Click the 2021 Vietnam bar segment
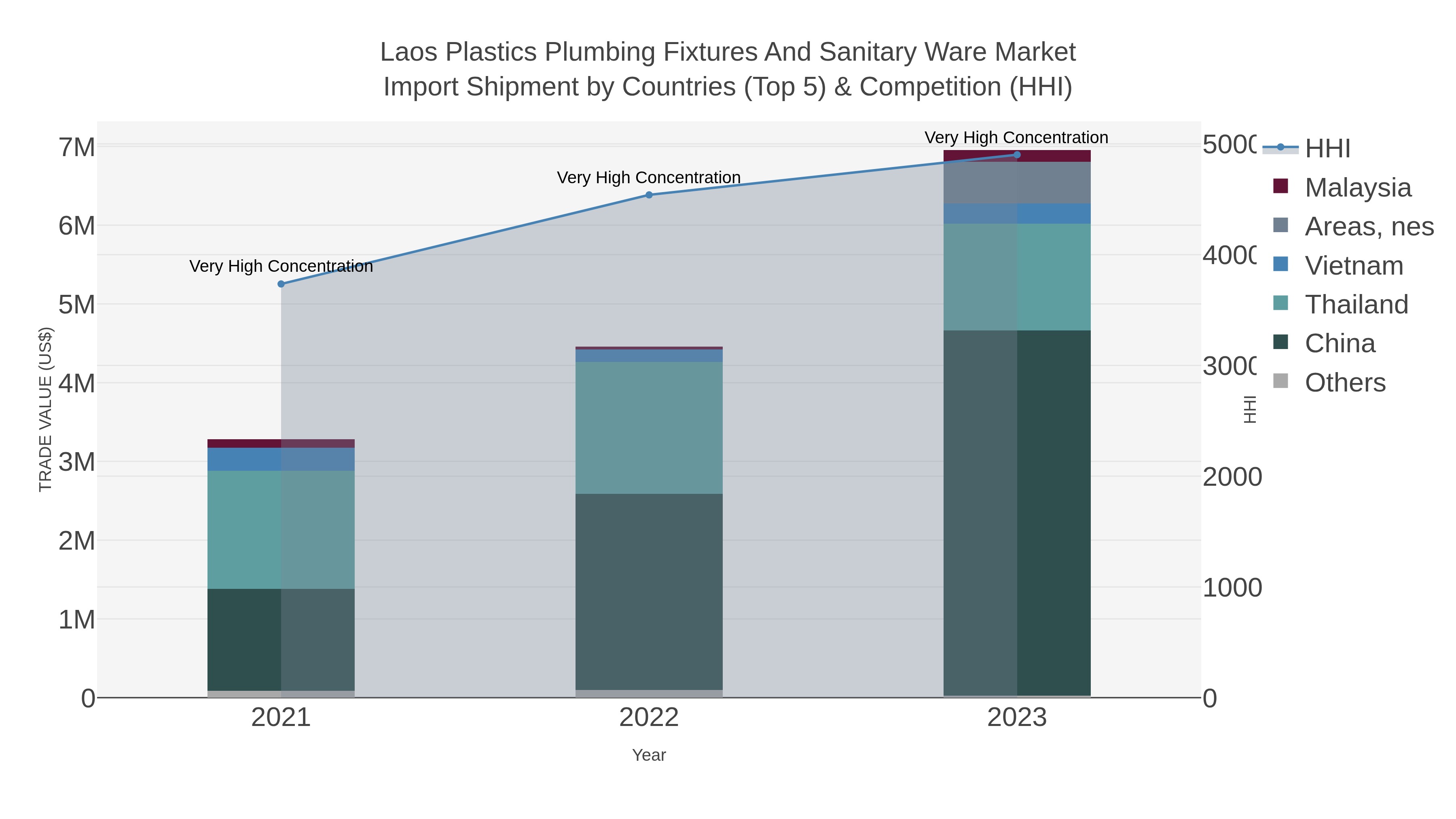 [281, 459]
